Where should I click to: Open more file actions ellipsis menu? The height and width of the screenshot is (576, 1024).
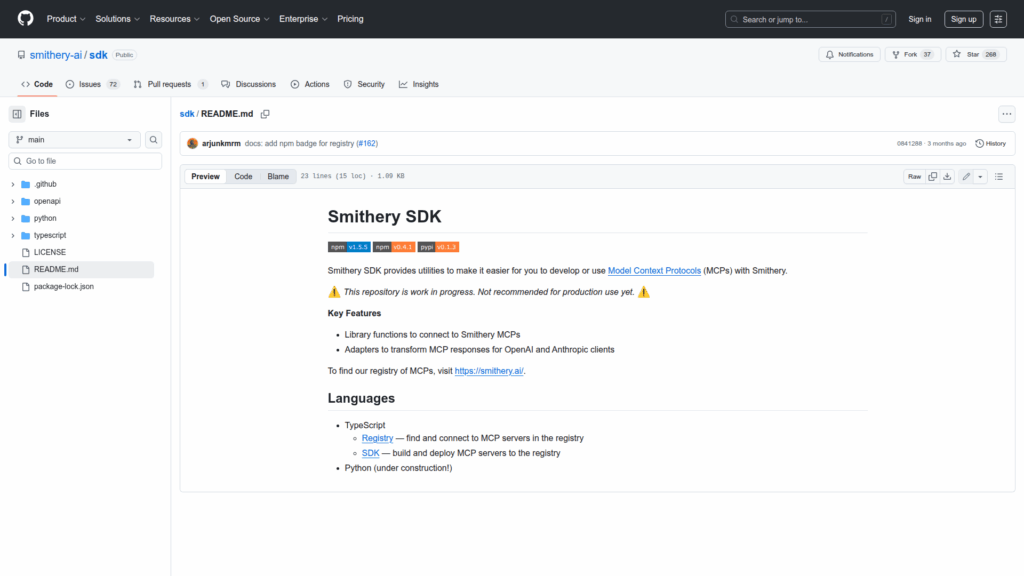[1006, 114]
